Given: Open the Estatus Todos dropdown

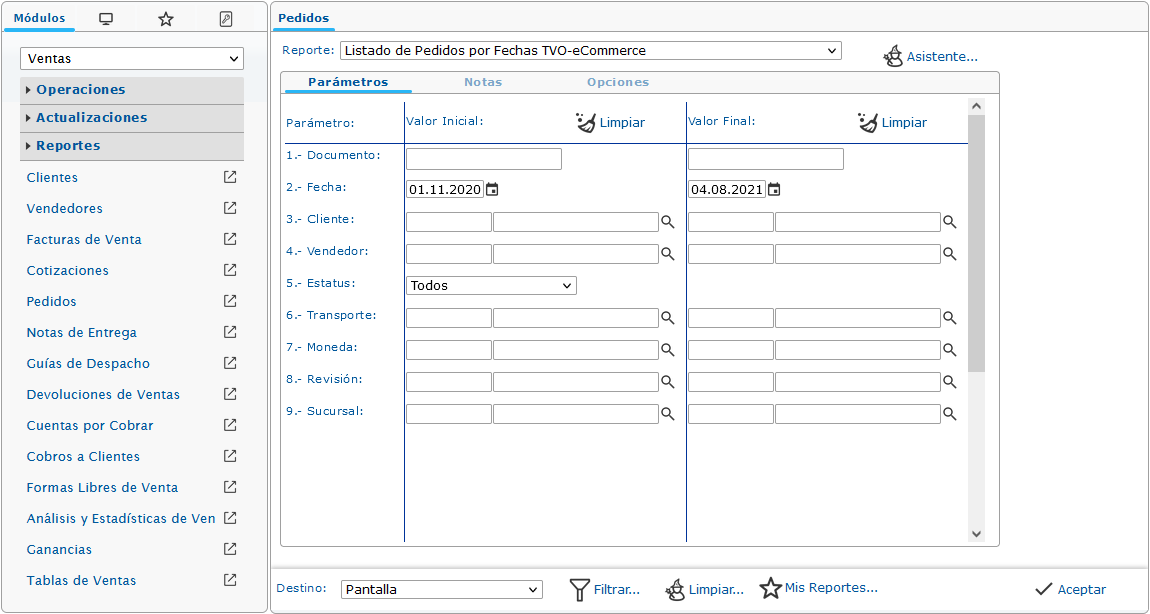Looking at the screenshot, I should (x=491, y=285).
